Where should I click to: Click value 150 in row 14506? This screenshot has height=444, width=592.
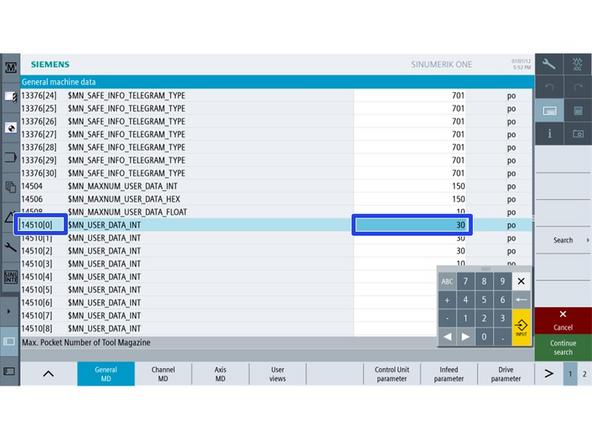point(458,199)
